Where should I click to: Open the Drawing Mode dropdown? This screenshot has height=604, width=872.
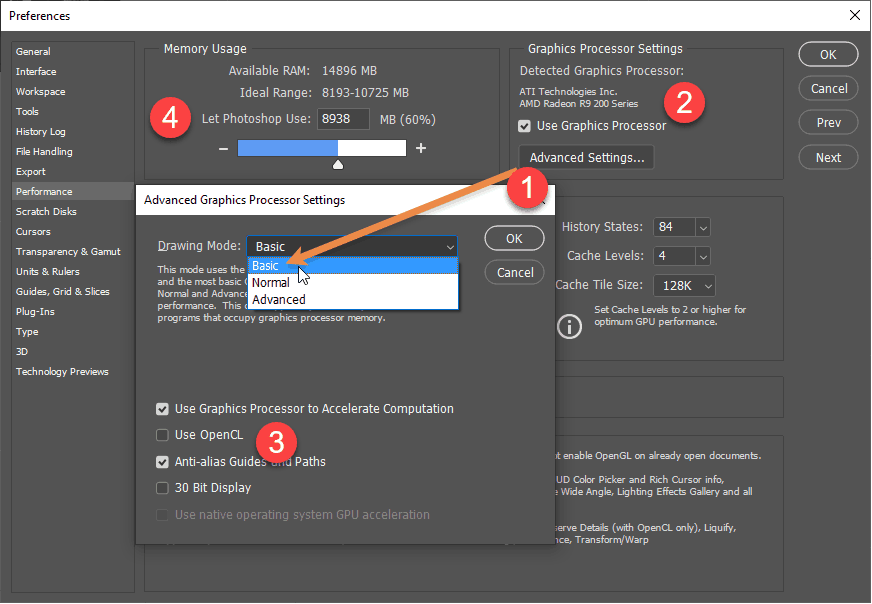click(x=353, y=246)
